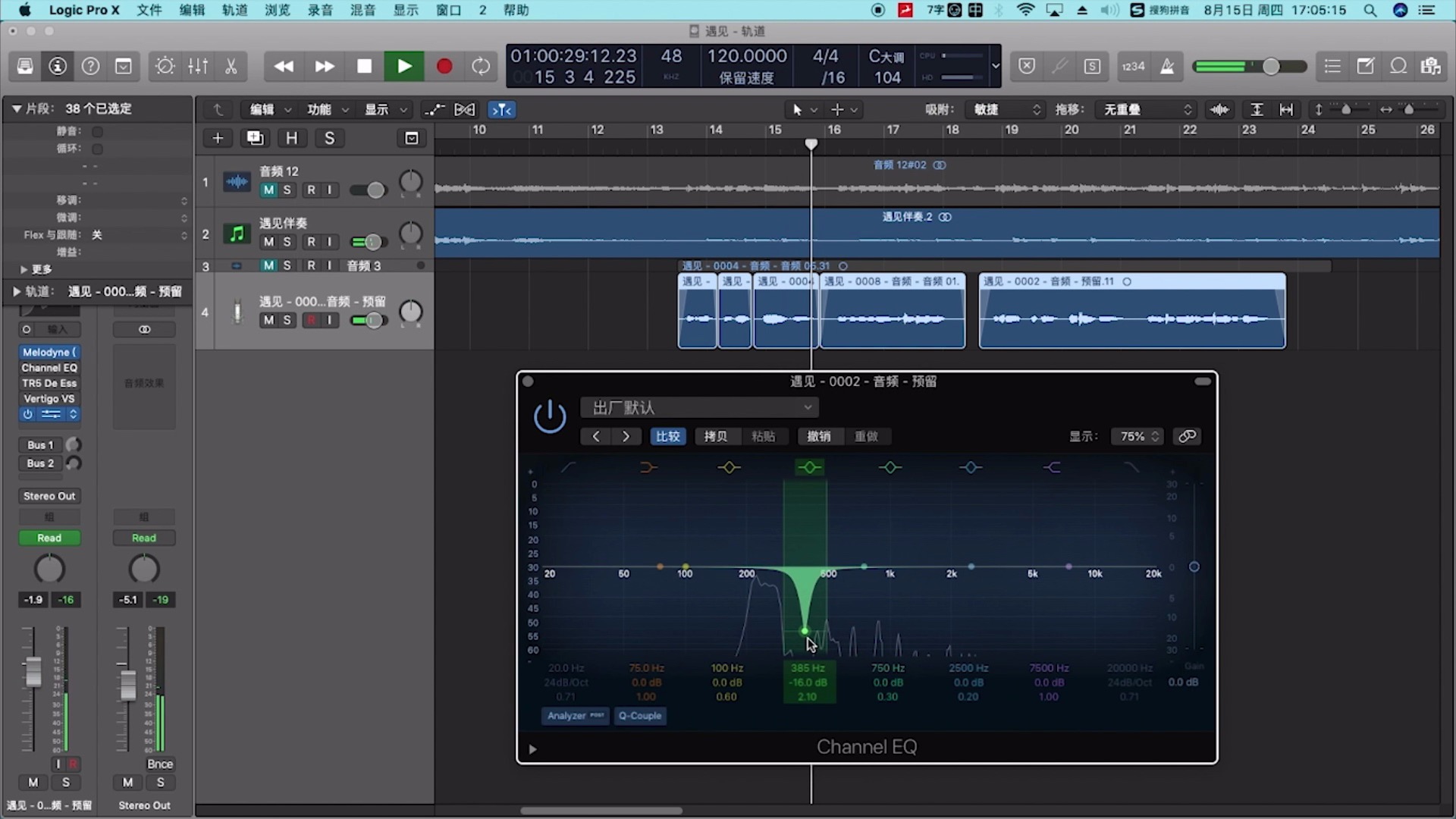
Task: Toggle the automation view button
Action: pos(434,110)
